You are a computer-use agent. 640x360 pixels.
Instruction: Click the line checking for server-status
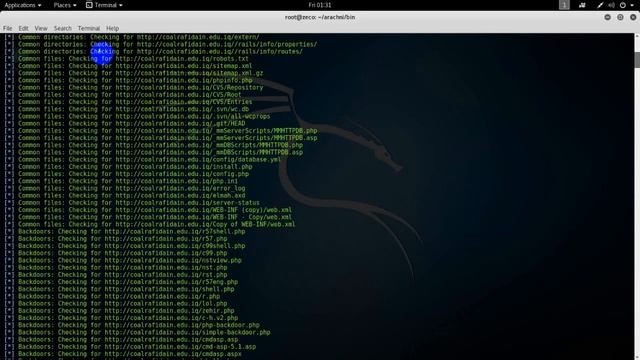(132, 202)
